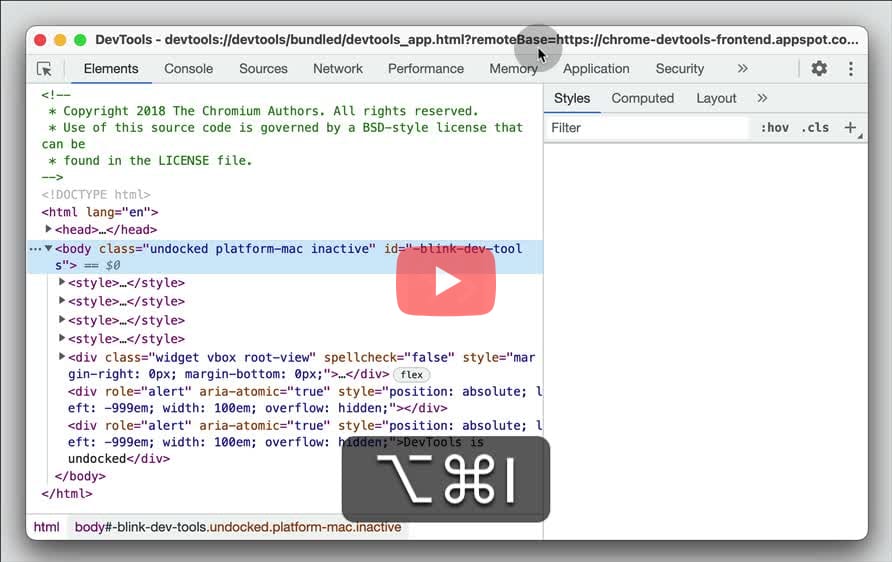Toggle .cls element classes panel

[x=815, y=128]
